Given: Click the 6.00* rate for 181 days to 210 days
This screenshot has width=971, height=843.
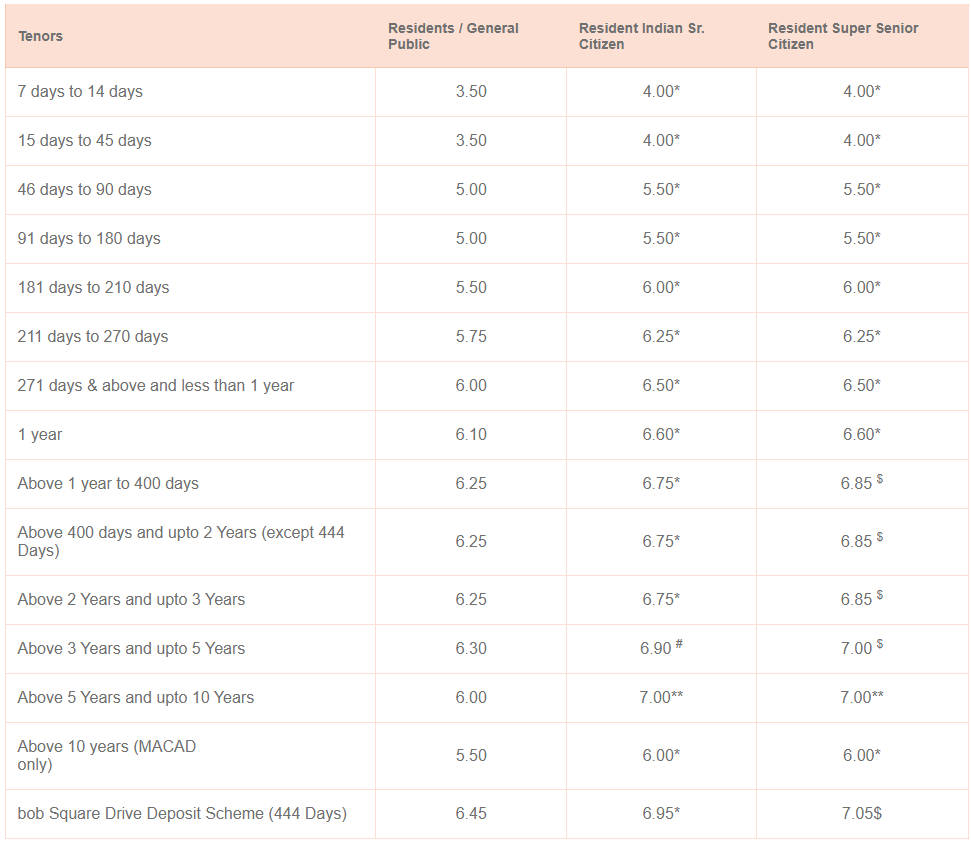Looking at the screenshot, I should point(662,287).
